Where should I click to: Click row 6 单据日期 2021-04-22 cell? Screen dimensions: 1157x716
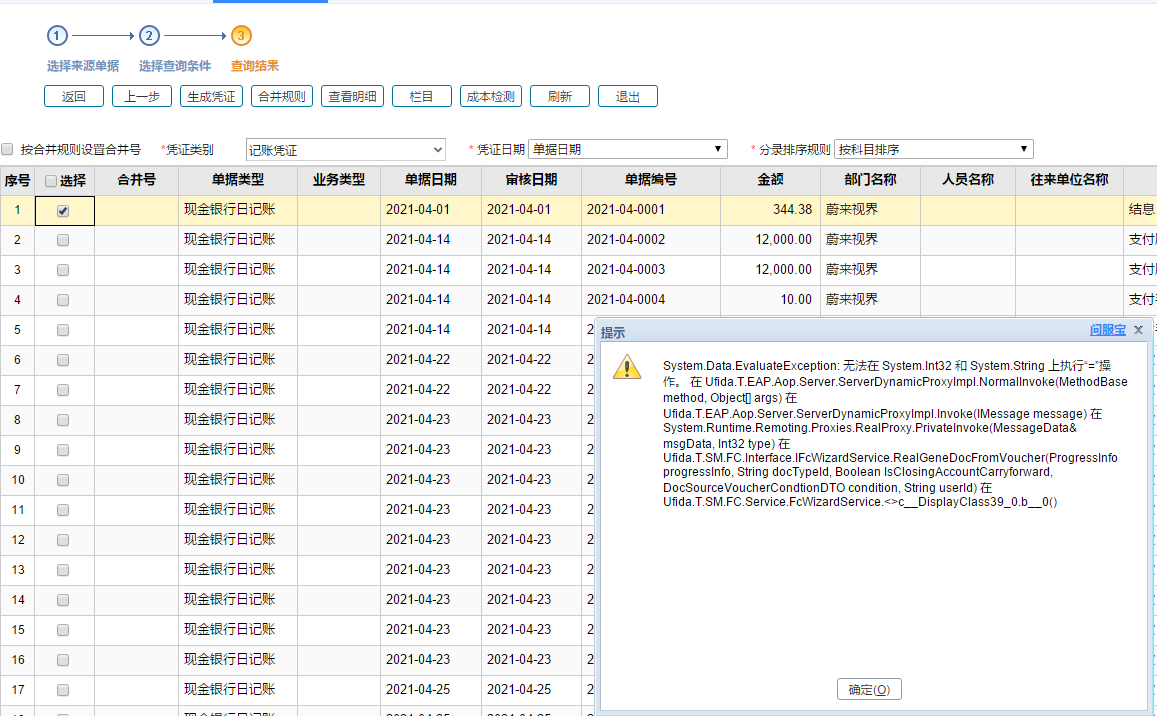tap(431, 359)
